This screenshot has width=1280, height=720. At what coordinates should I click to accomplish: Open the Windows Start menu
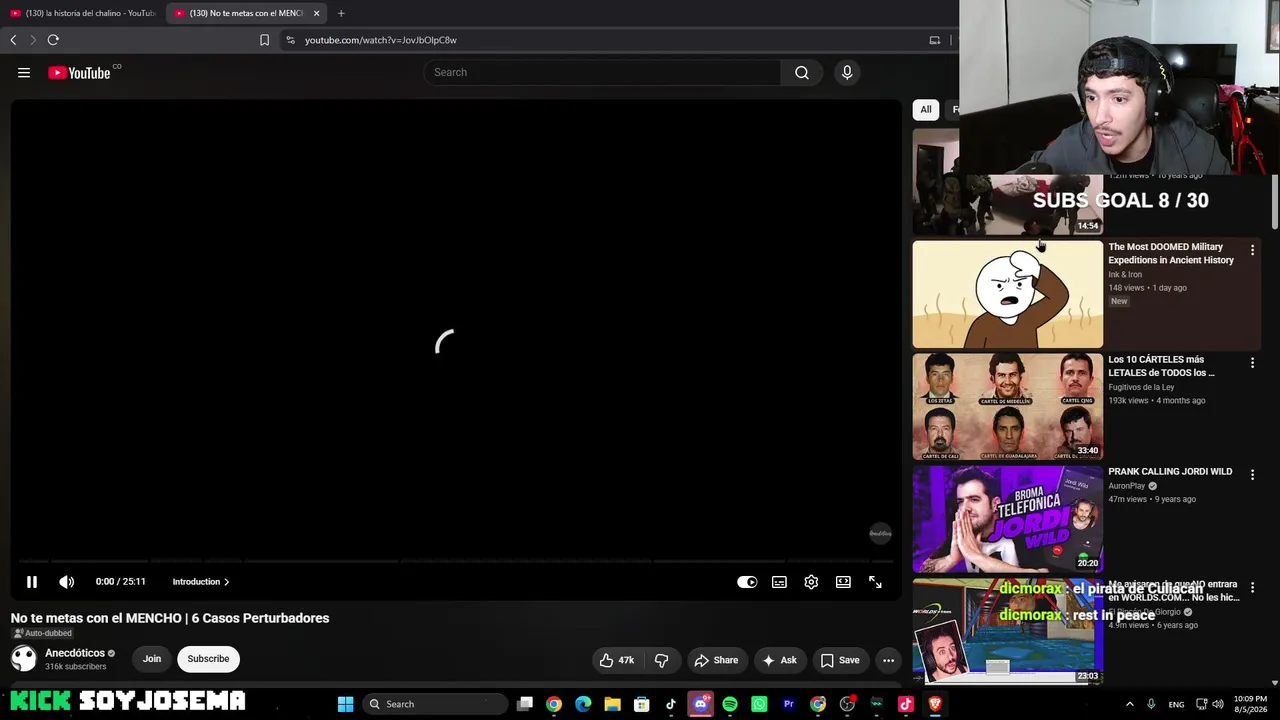click(345, 704)
